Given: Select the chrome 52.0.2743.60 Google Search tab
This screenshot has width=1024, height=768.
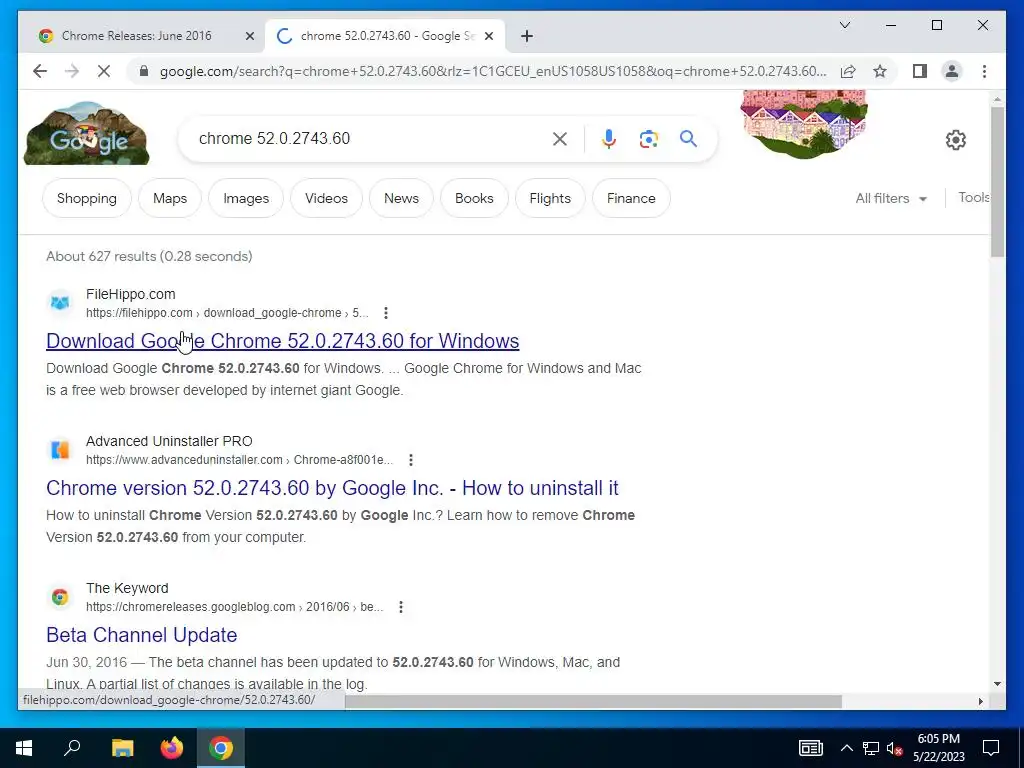Looking at the screenshot, I should point(385,36).
